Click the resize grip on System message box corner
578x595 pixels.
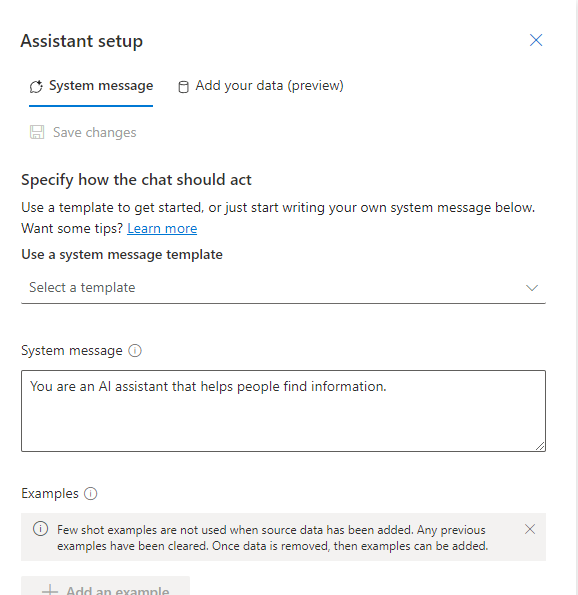[540, 446]
